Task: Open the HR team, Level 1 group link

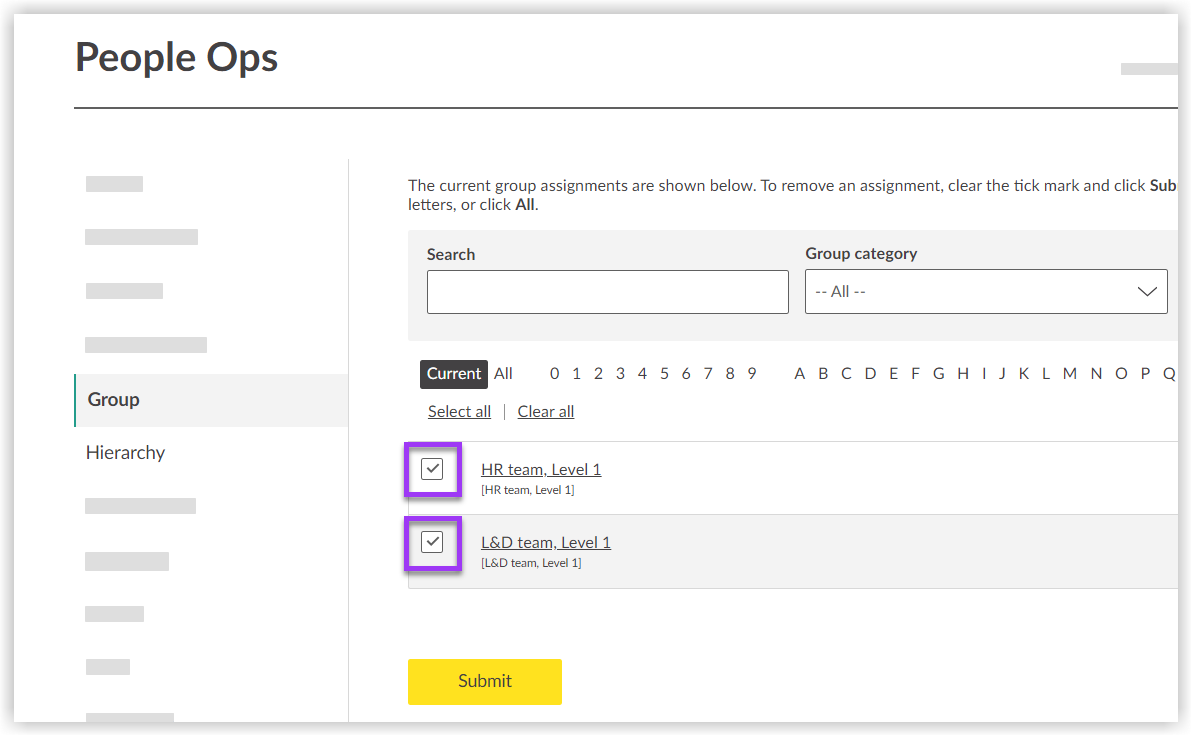Action: point(541,468)
